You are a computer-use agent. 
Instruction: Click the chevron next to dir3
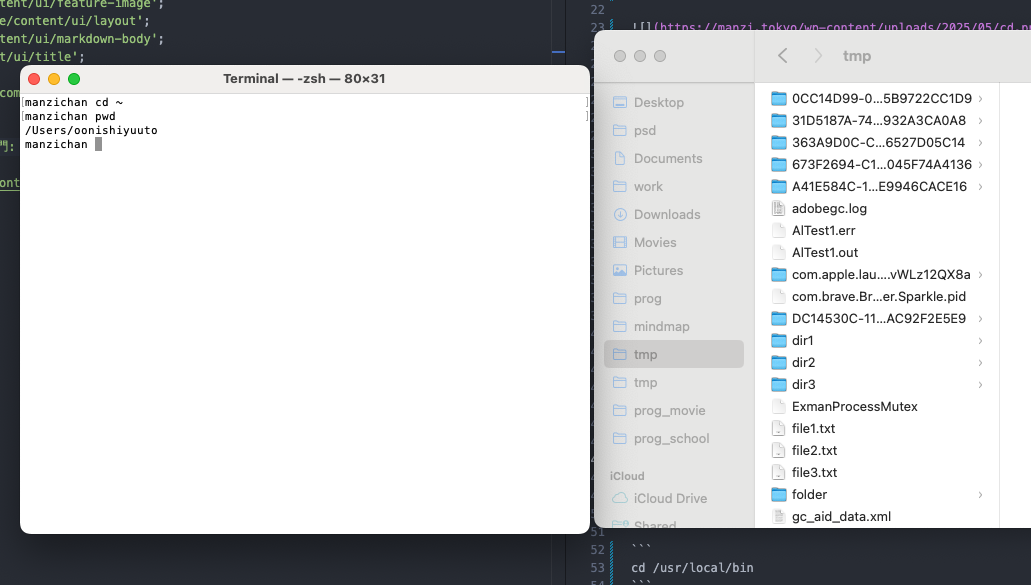pyautogui.click(x=980, y=385)
